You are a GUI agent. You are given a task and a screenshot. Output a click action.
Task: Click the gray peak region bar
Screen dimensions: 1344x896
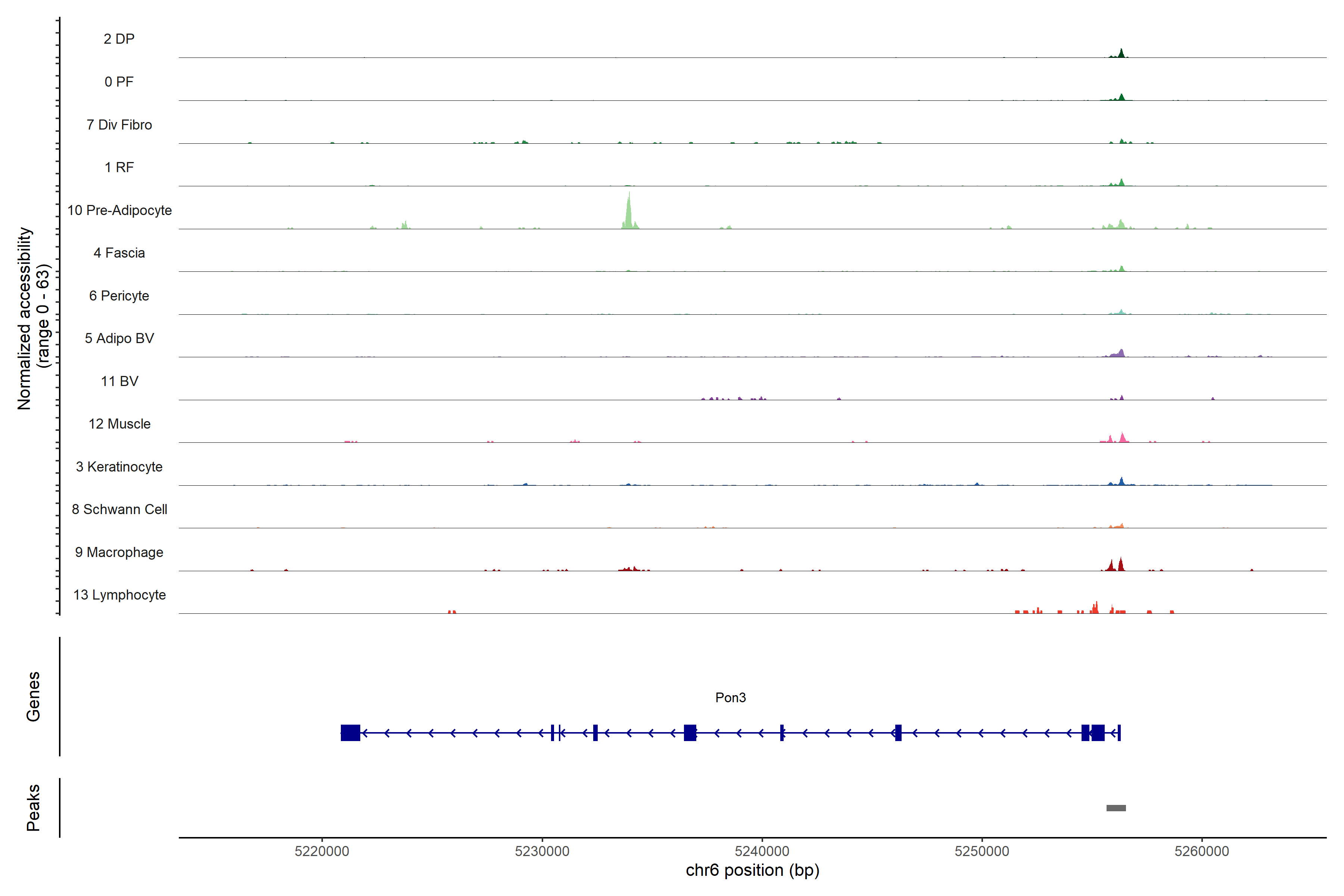pos(1116,808)
